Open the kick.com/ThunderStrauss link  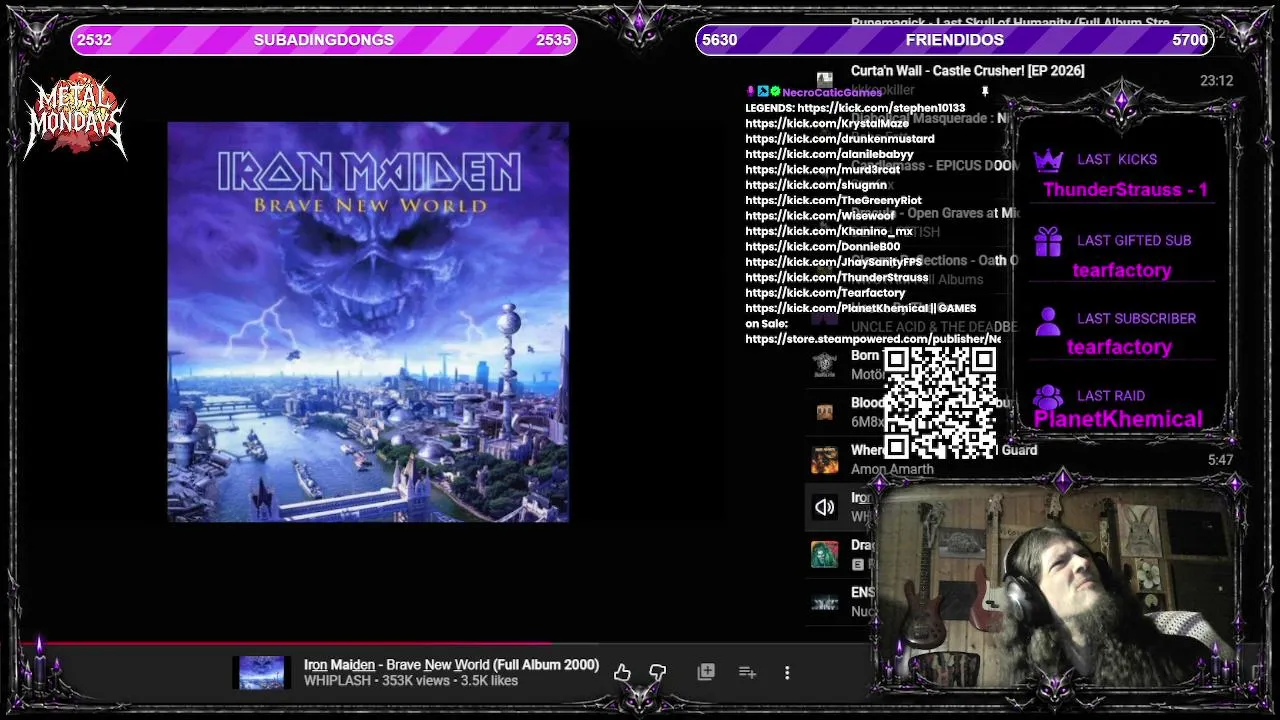pos(837,278)
